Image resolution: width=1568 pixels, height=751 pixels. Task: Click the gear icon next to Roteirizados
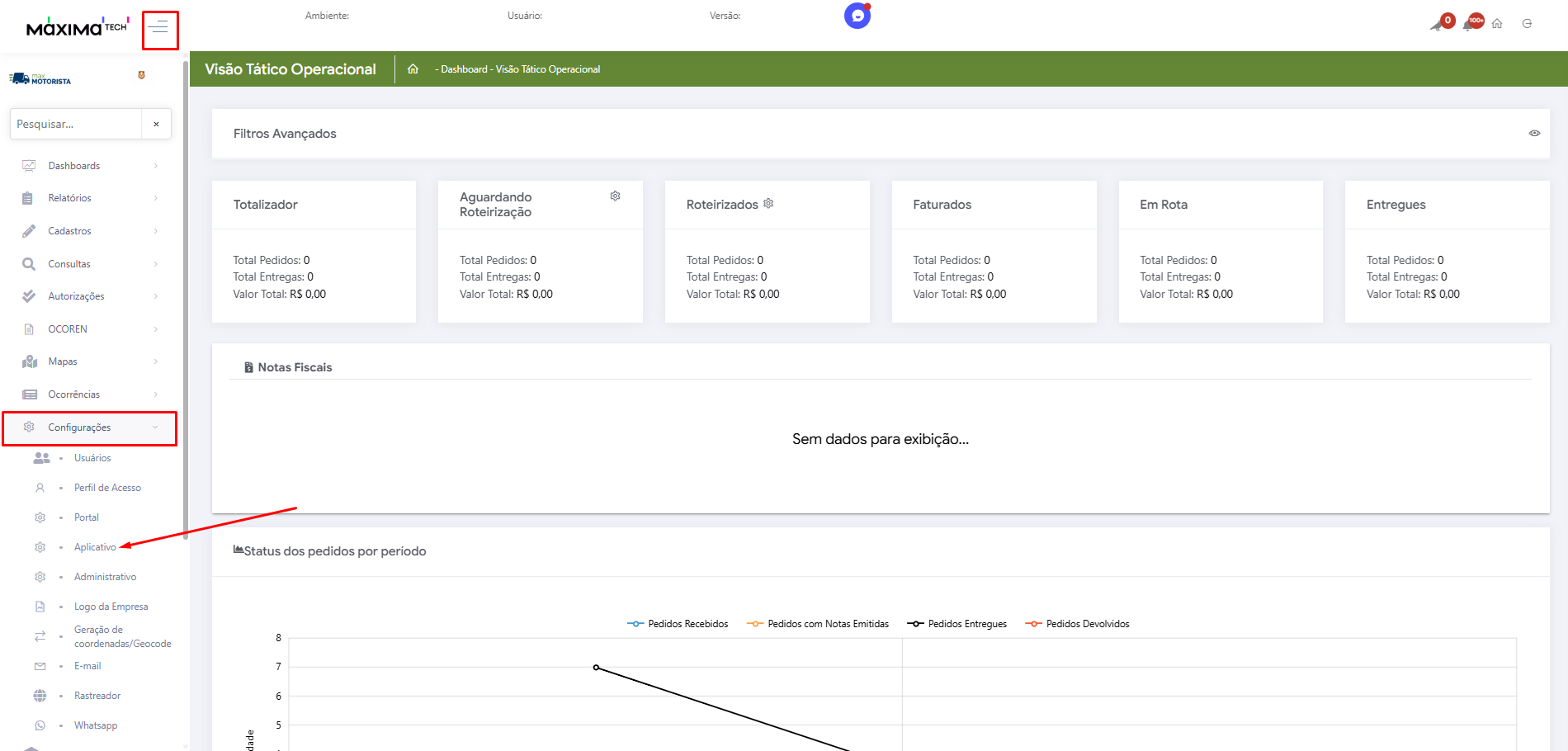[x=768, y=204]
